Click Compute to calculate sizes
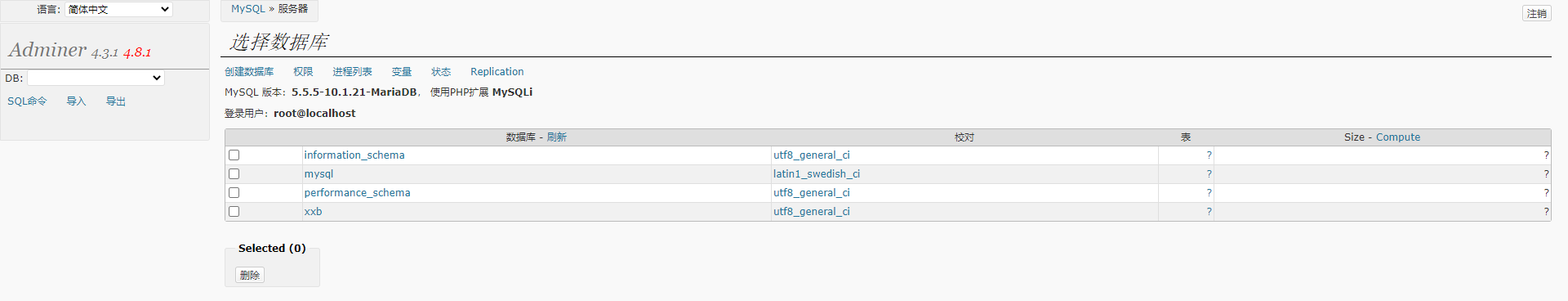 1398,137
